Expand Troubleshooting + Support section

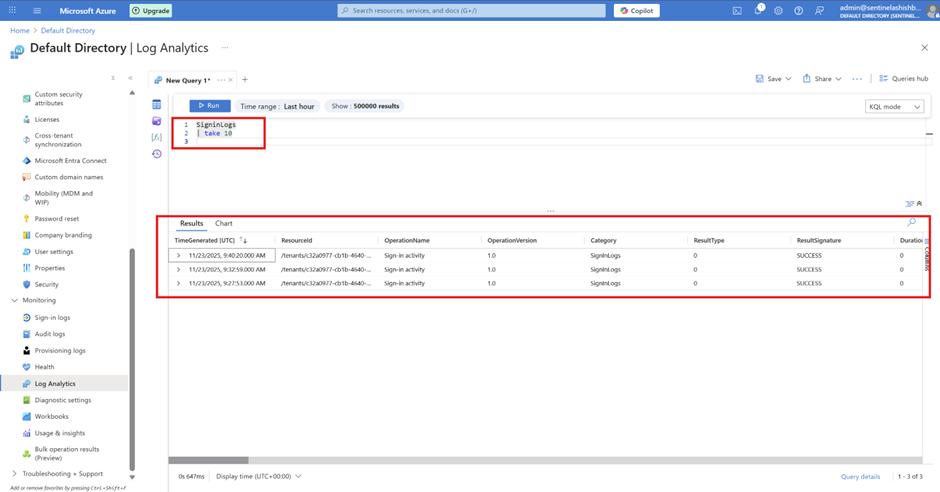coord(14,473)
